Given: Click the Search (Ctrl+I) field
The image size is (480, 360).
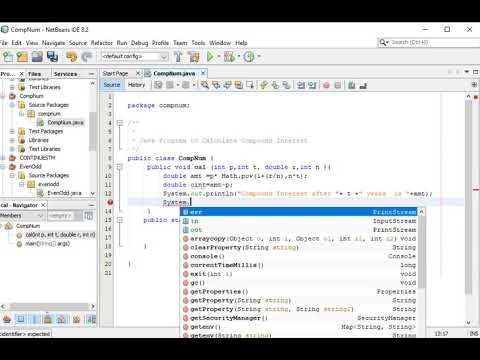Looking at the screenshot, I should tap(429, 43).
